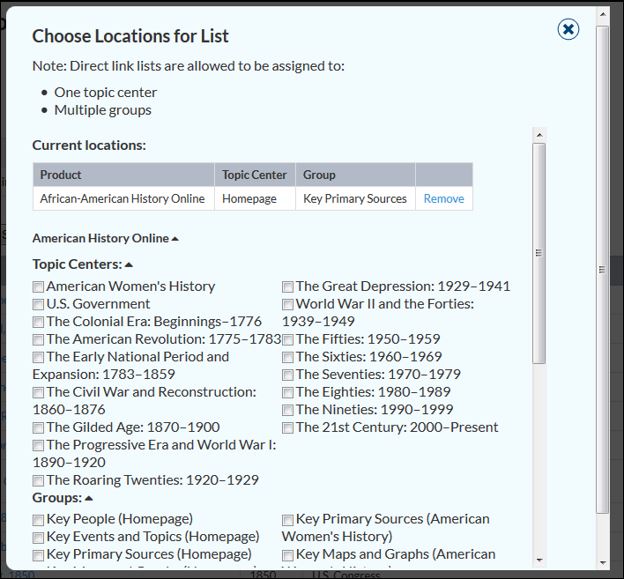This screenshot has height=579, width=624.
Task: Click the Group column header
Action: pyautogui.click(x=355, y=174)
